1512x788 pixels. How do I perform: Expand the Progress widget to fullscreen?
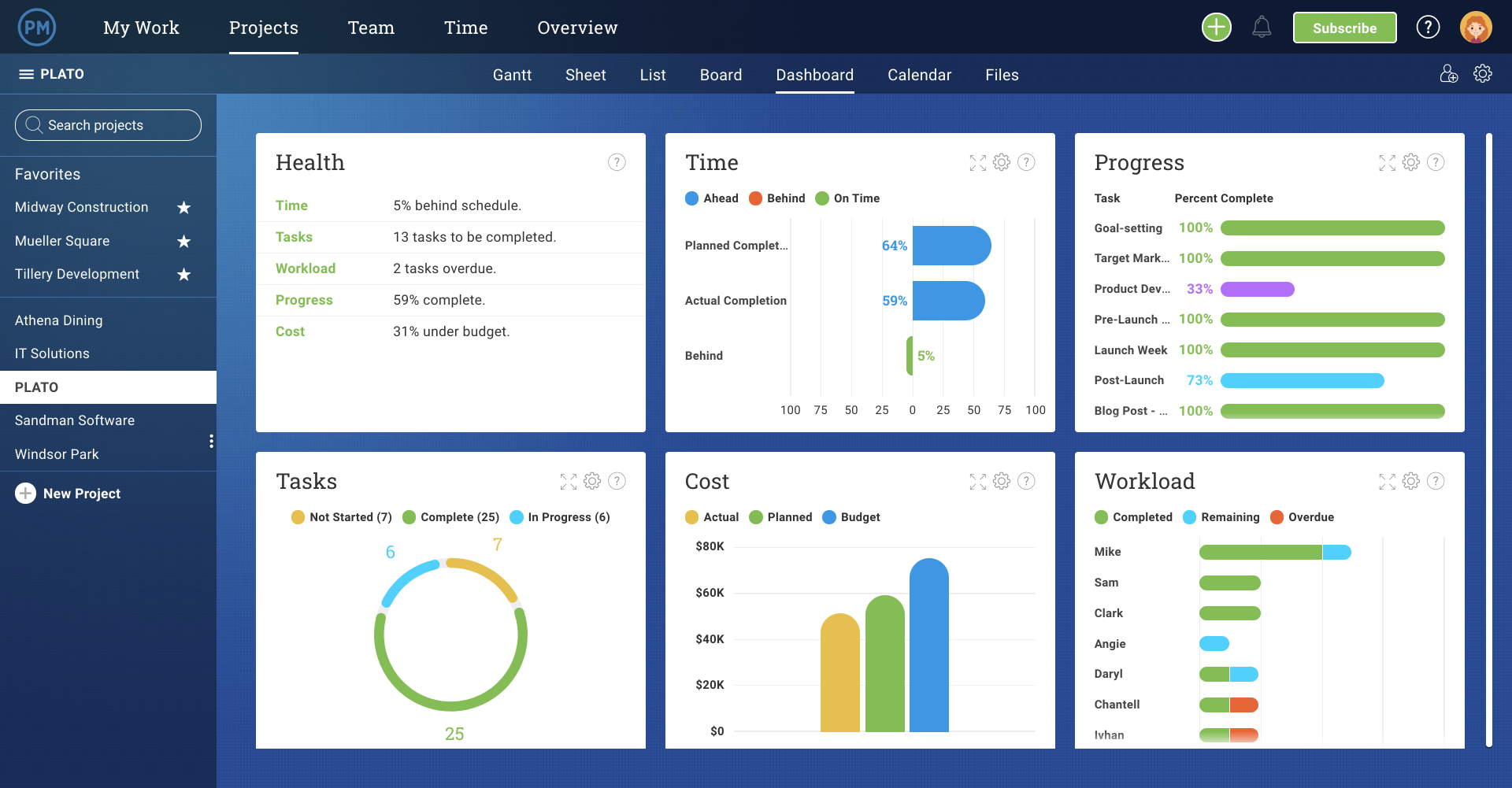[x=1387, y=163]
